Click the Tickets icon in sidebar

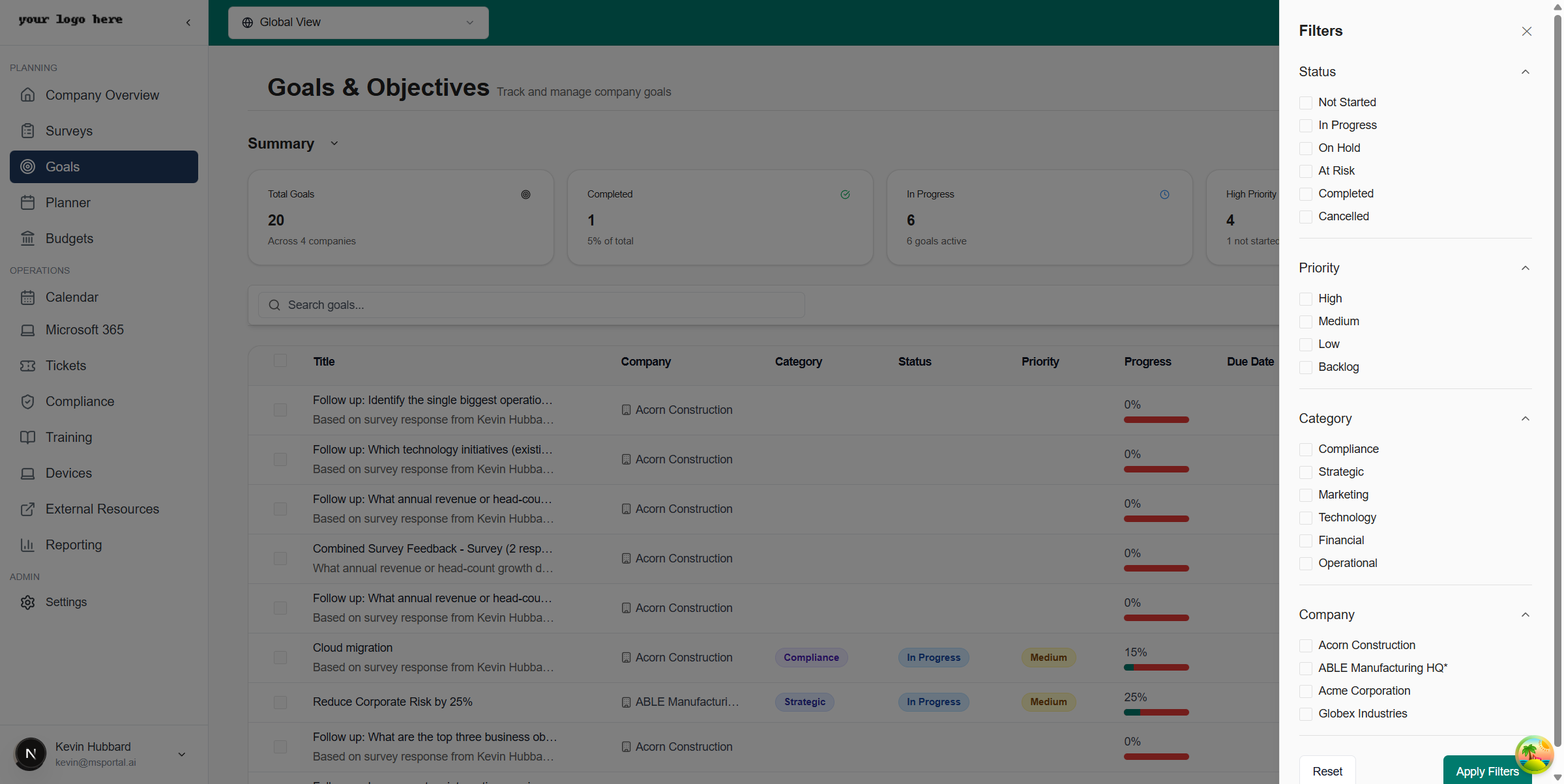pyautogui.click(x=27, y=366)
